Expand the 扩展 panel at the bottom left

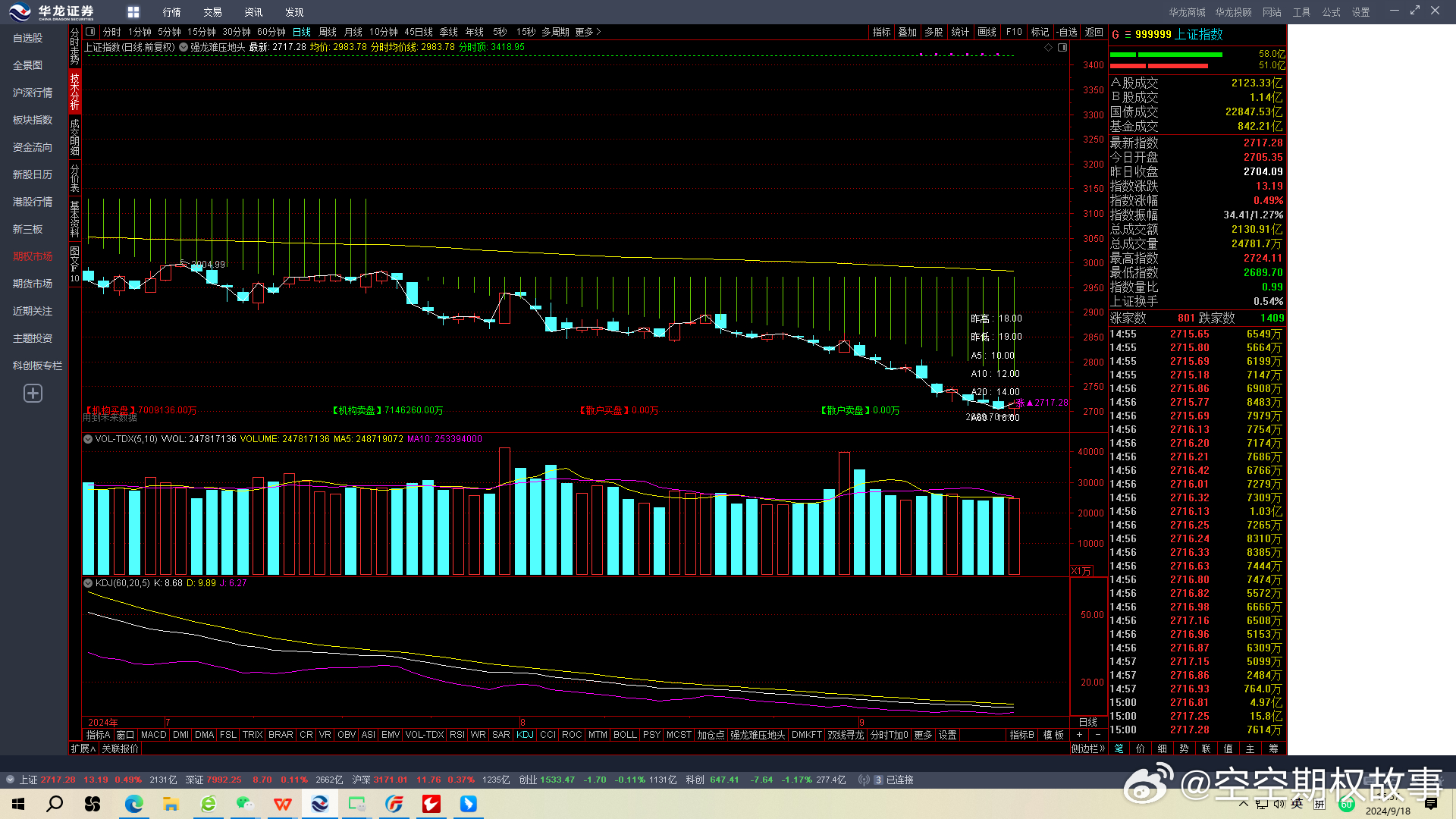point(83,748)
